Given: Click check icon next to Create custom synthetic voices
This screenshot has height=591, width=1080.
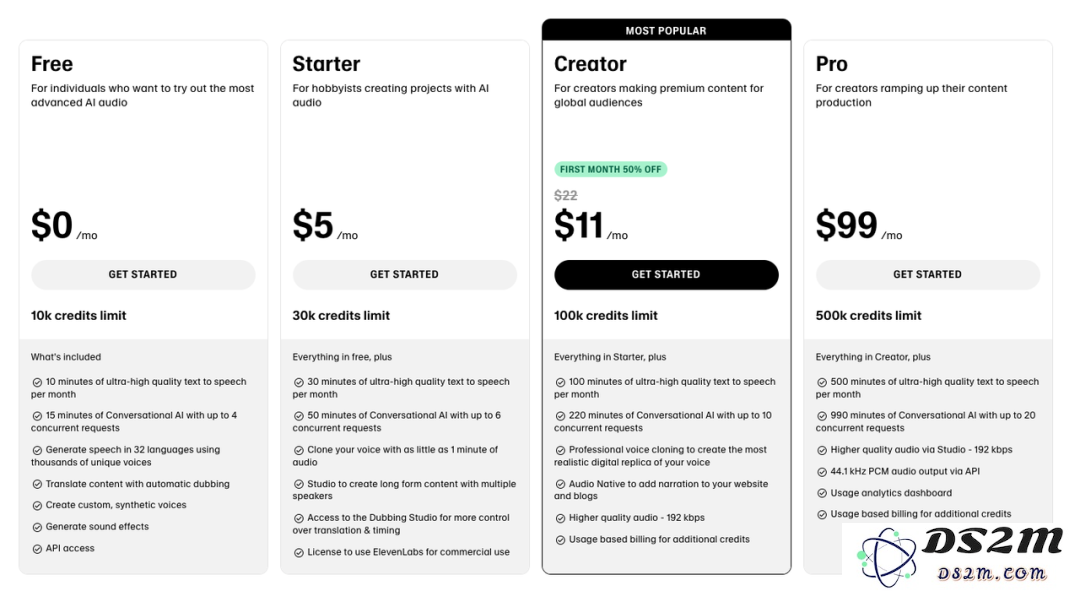Looking at the screenshot, I should coord(37,506).
